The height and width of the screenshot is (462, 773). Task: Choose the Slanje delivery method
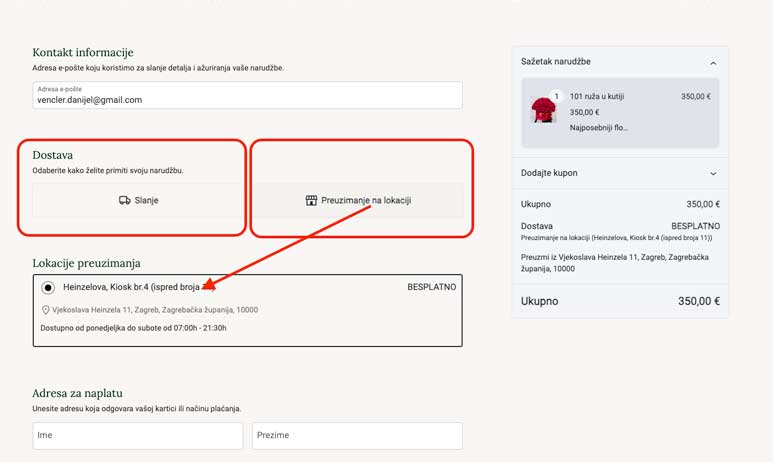pyautogui.click(x=138, y=200)
